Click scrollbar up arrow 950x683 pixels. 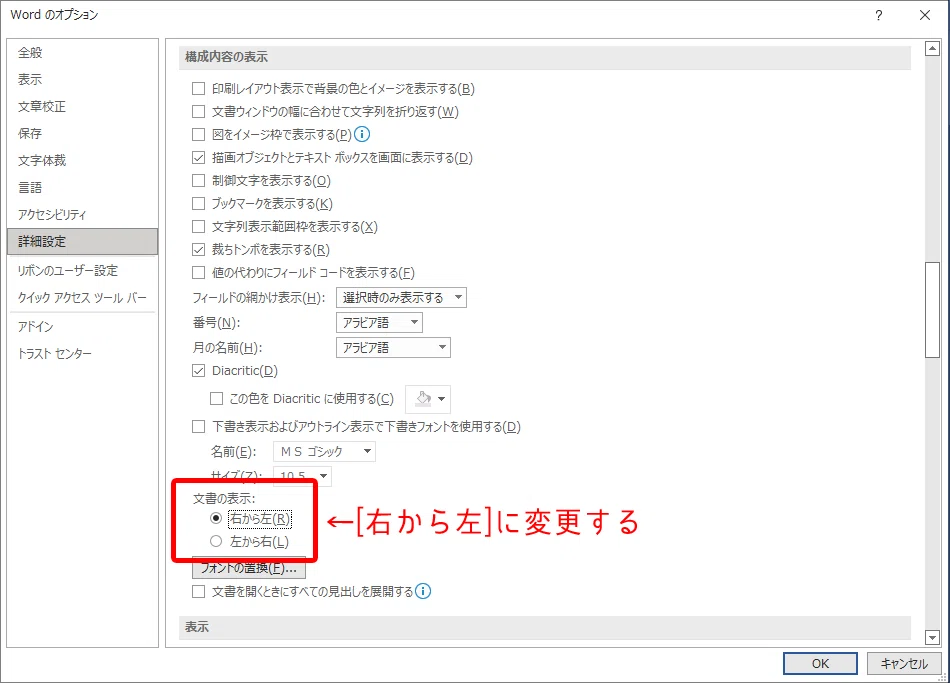pos(932,48)
